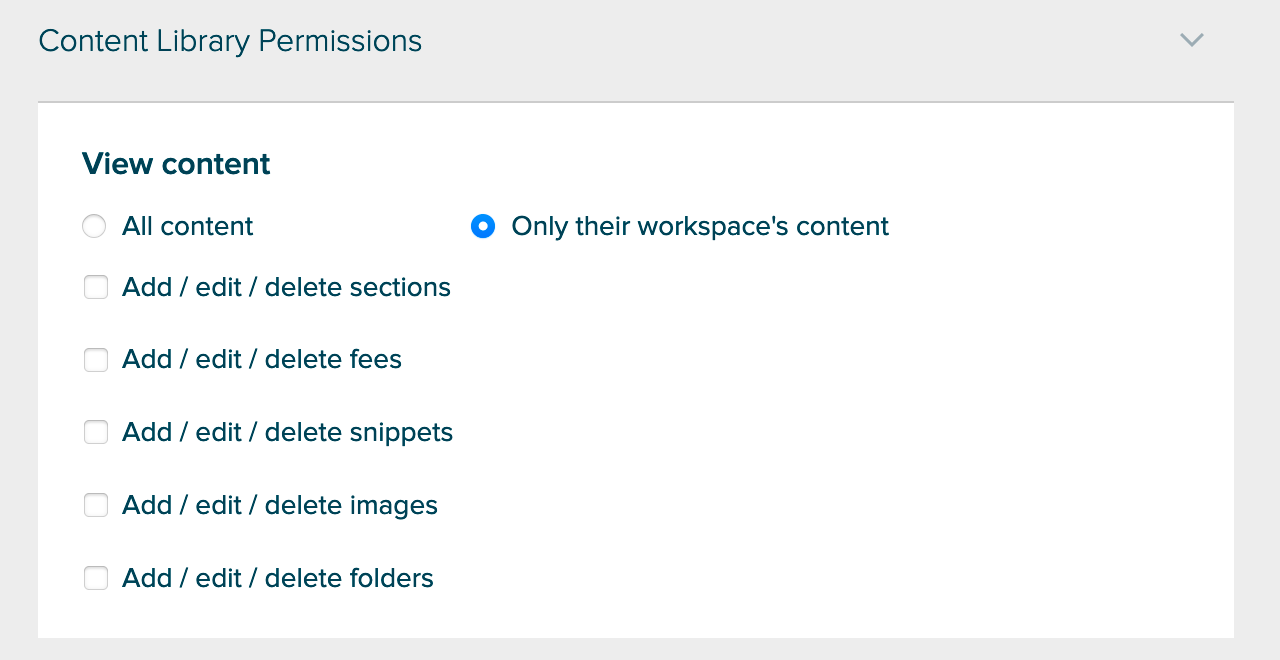Tick the Add / edit / delete snippets checkbox

[96, 432]
